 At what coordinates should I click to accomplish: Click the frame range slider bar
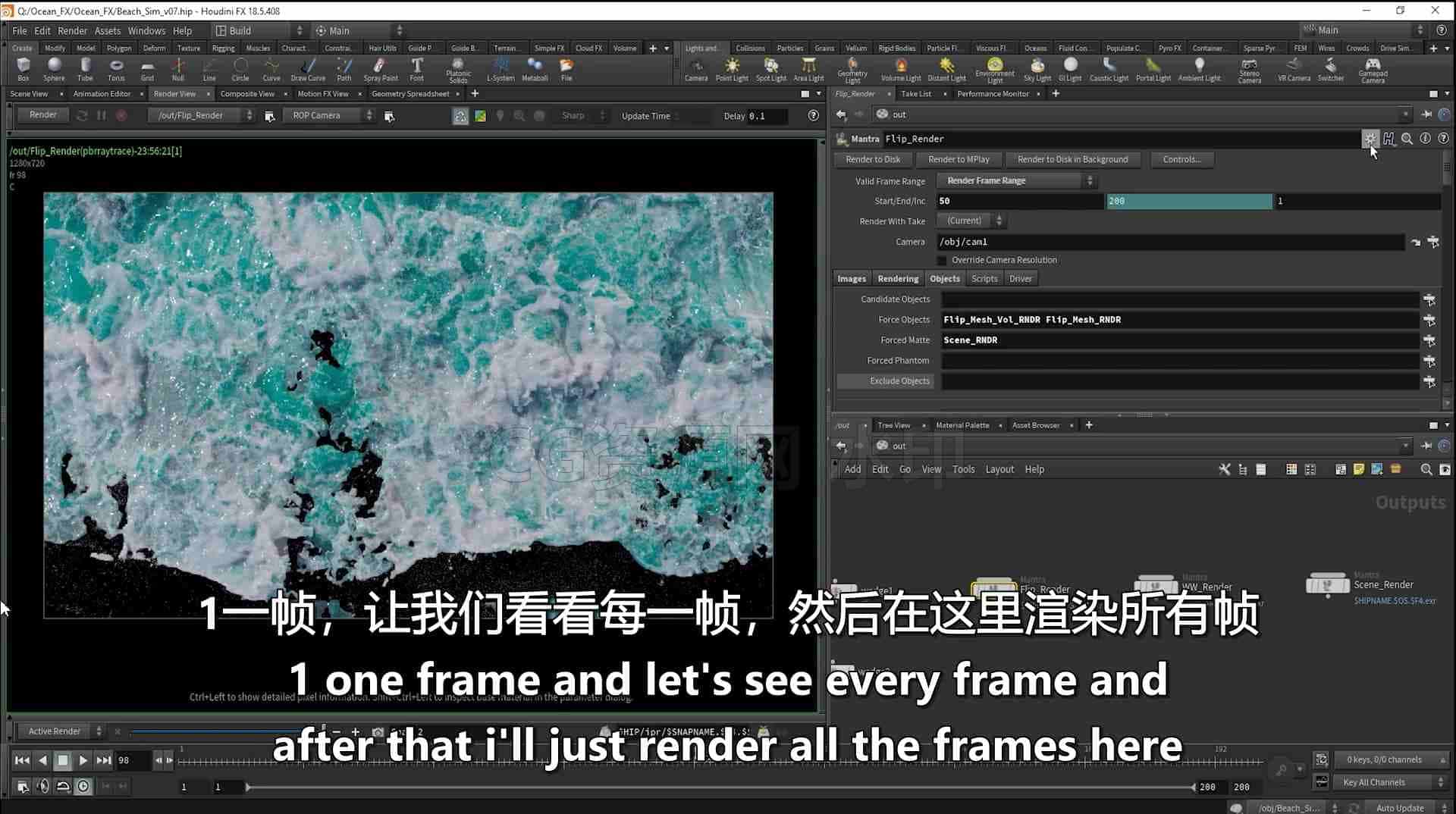720,787
